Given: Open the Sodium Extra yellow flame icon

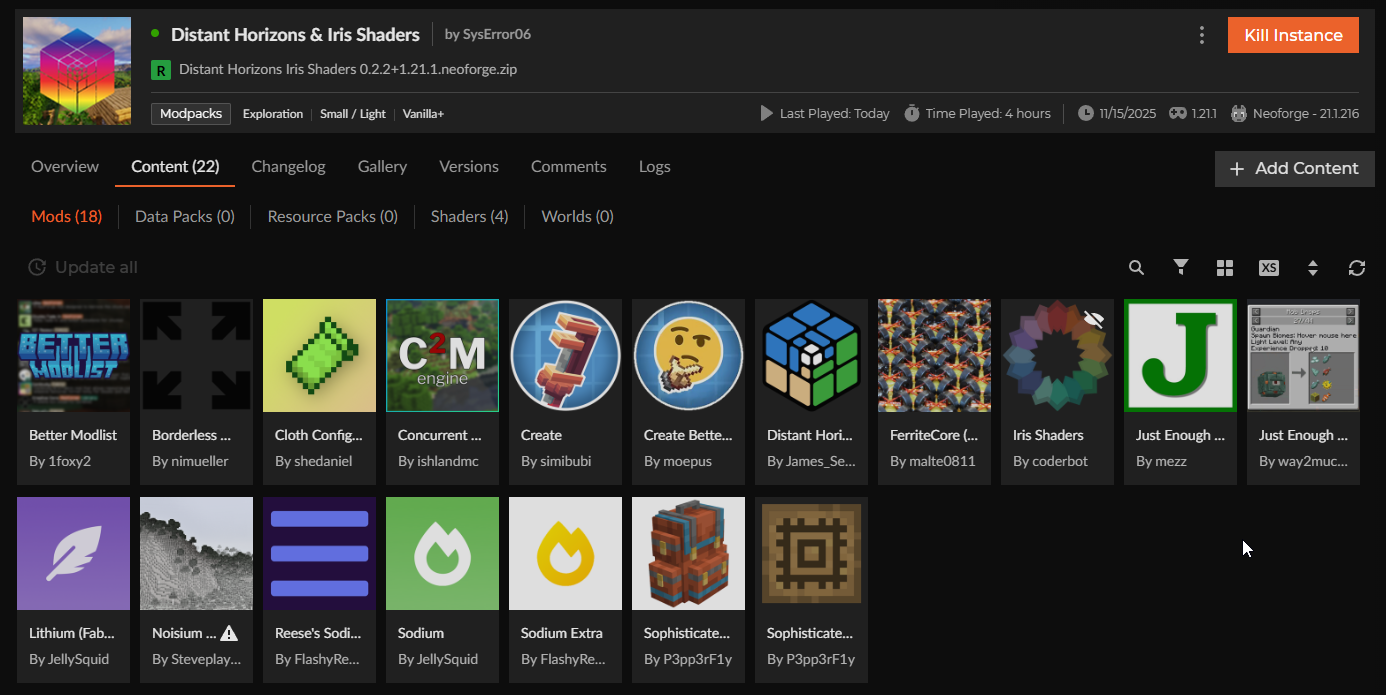Looking at the screenshot, I should pos(566,553).
